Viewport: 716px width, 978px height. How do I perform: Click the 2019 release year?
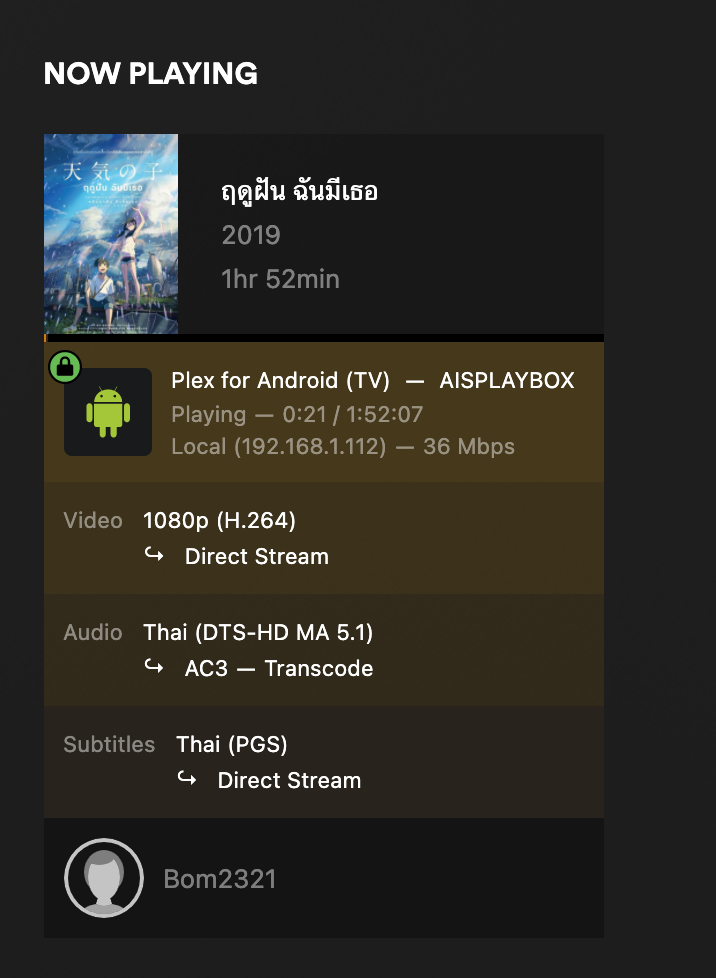(x=251, y=235)
